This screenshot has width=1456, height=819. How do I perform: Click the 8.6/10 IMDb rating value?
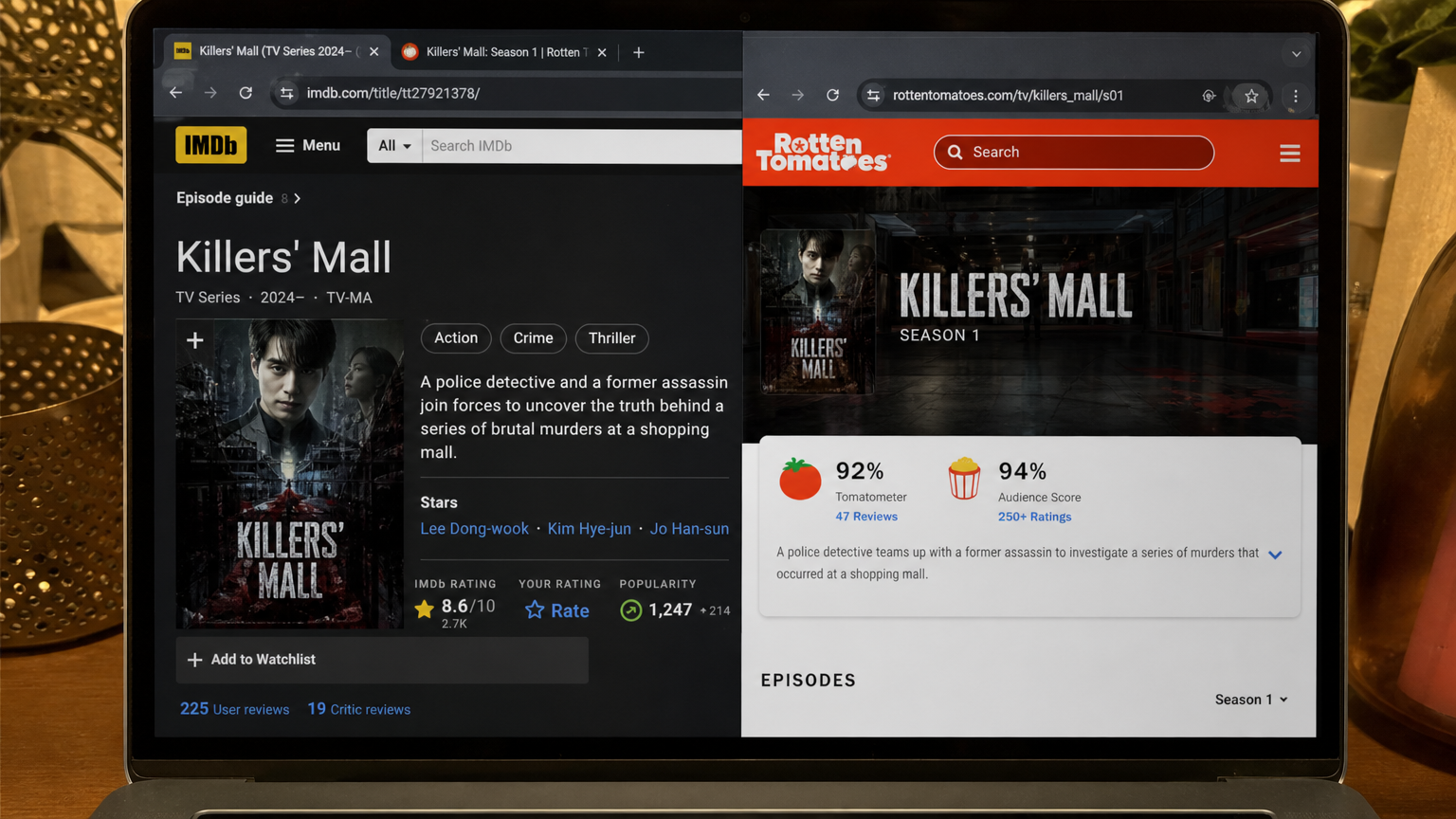(x=468, y=607)
